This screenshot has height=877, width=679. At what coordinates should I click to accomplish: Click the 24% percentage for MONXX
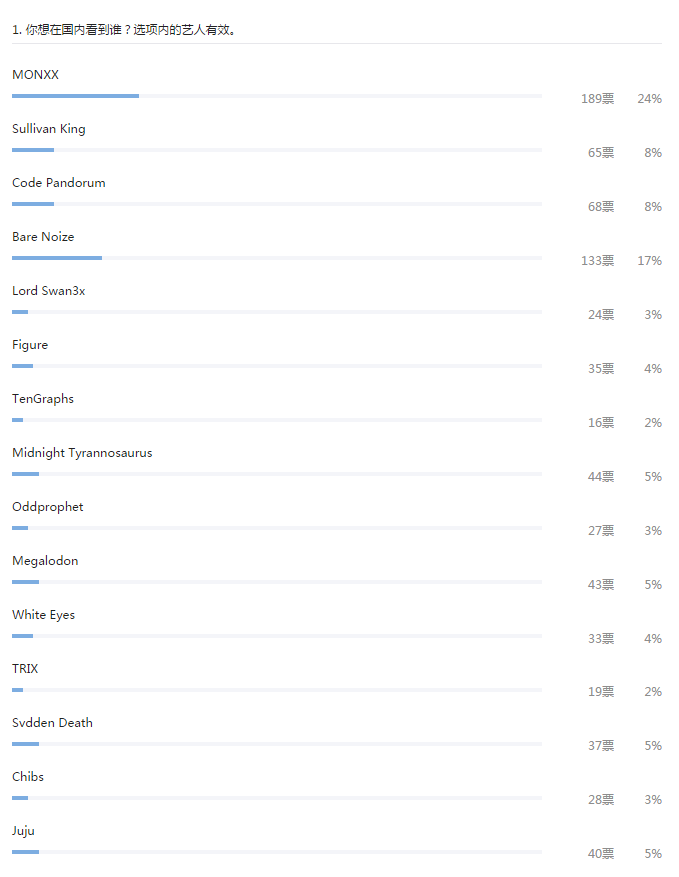click(650, 99)
